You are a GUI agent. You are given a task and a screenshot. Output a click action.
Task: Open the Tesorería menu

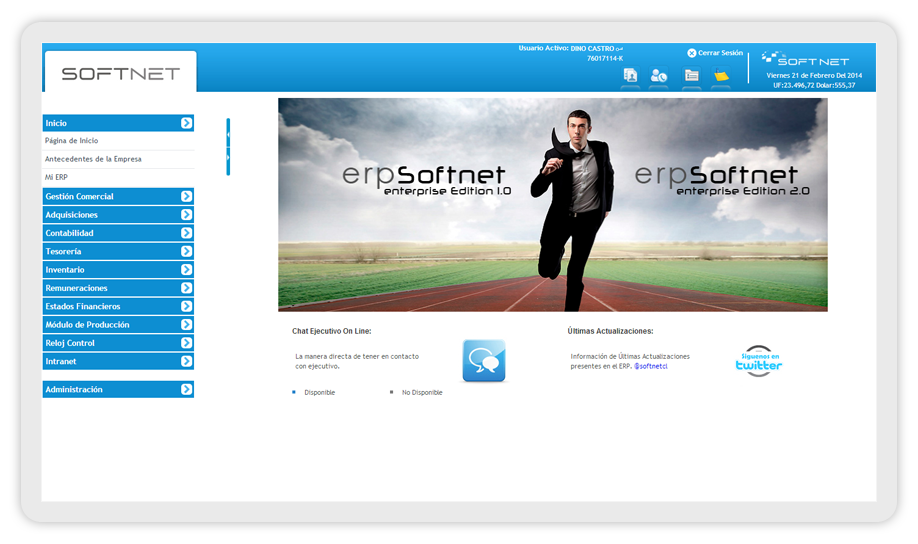tap(118, 251)
